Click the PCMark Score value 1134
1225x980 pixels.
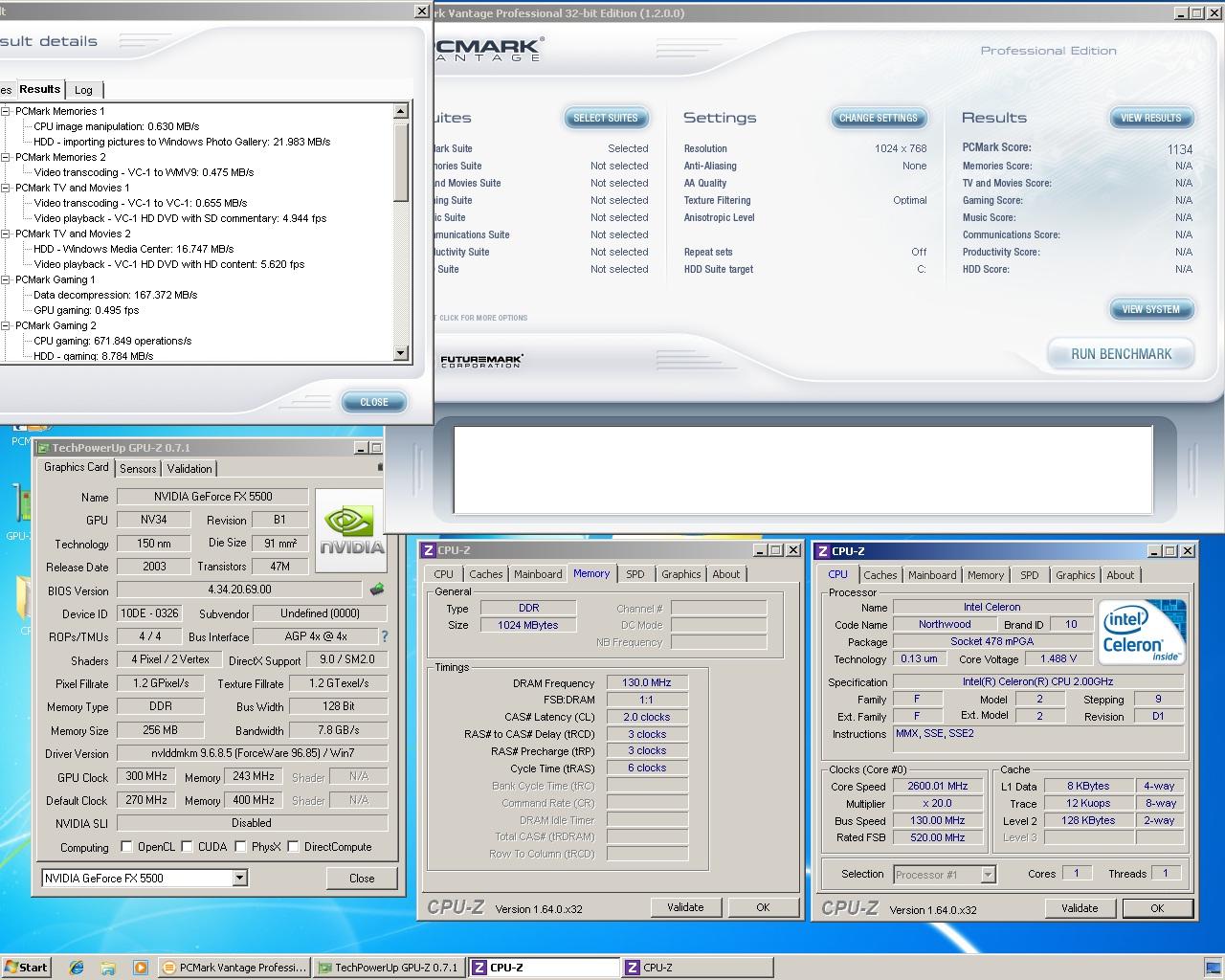point(1179,149)
